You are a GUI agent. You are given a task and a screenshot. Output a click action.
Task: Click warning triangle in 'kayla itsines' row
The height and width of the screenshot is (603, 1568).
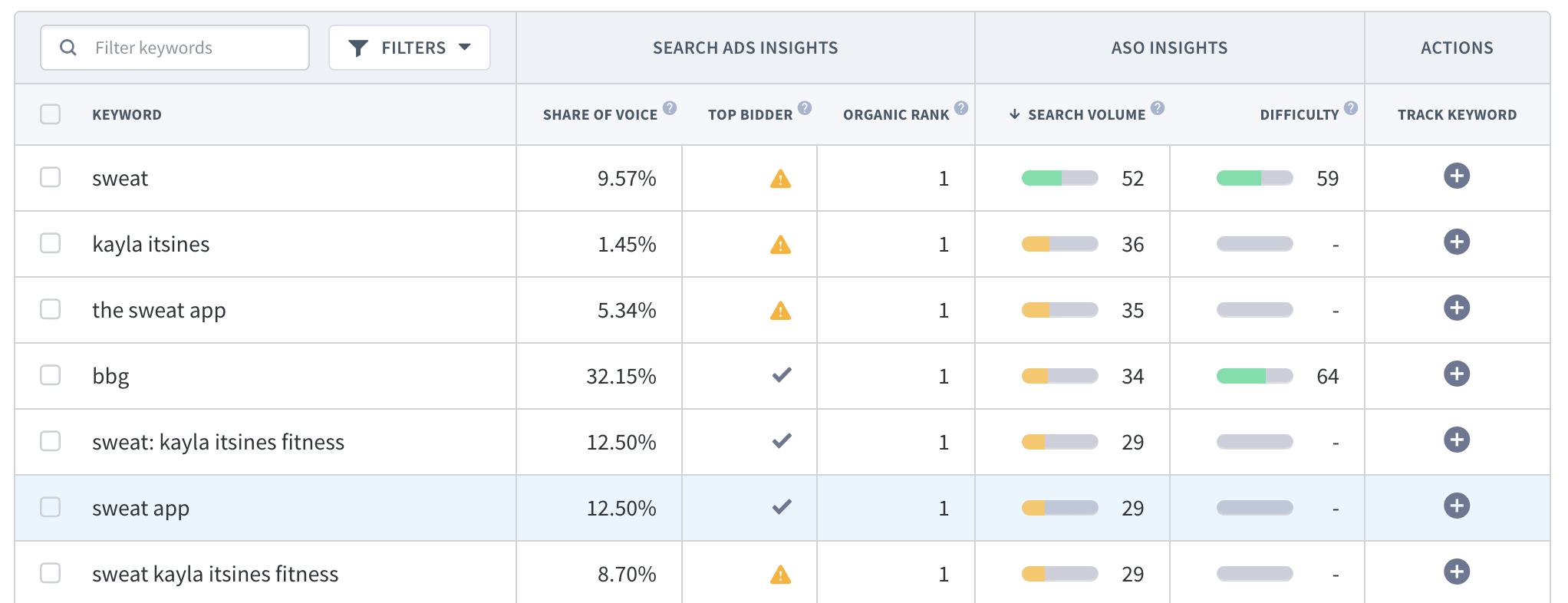tap(780, 245)
